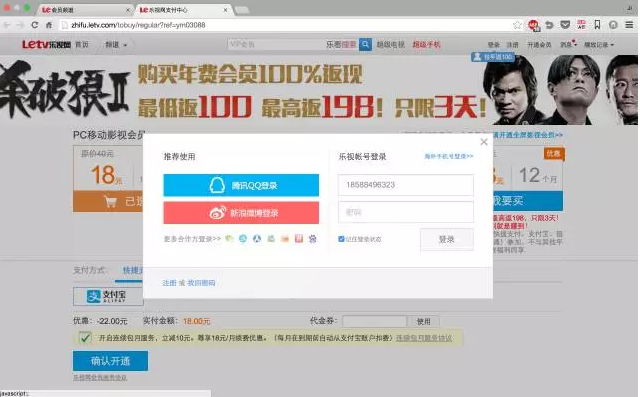The height and width of the screenshot is (397, 640).
Task: Click the undo-arrow extension icon
Action: pos(549,25)
